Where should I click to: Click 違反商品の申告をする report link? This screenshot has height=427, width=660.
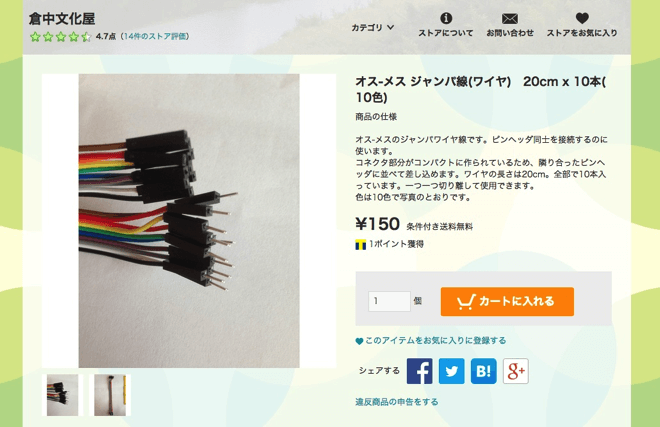tap(397, 402)
